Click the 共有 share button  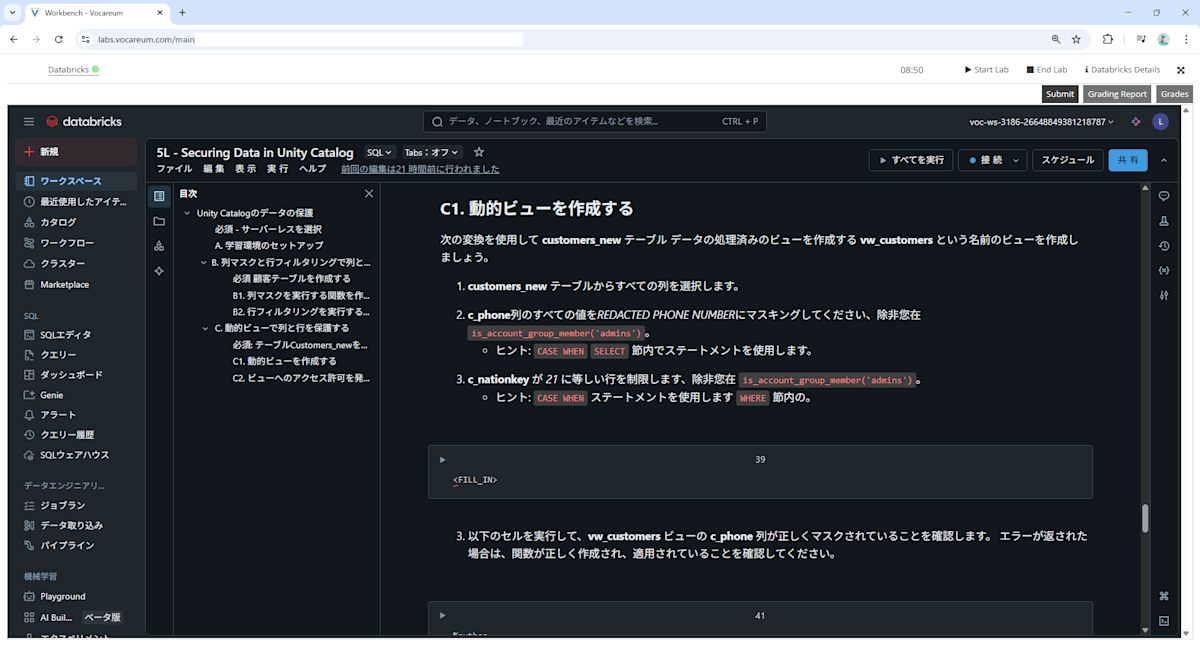(1128, 160)
